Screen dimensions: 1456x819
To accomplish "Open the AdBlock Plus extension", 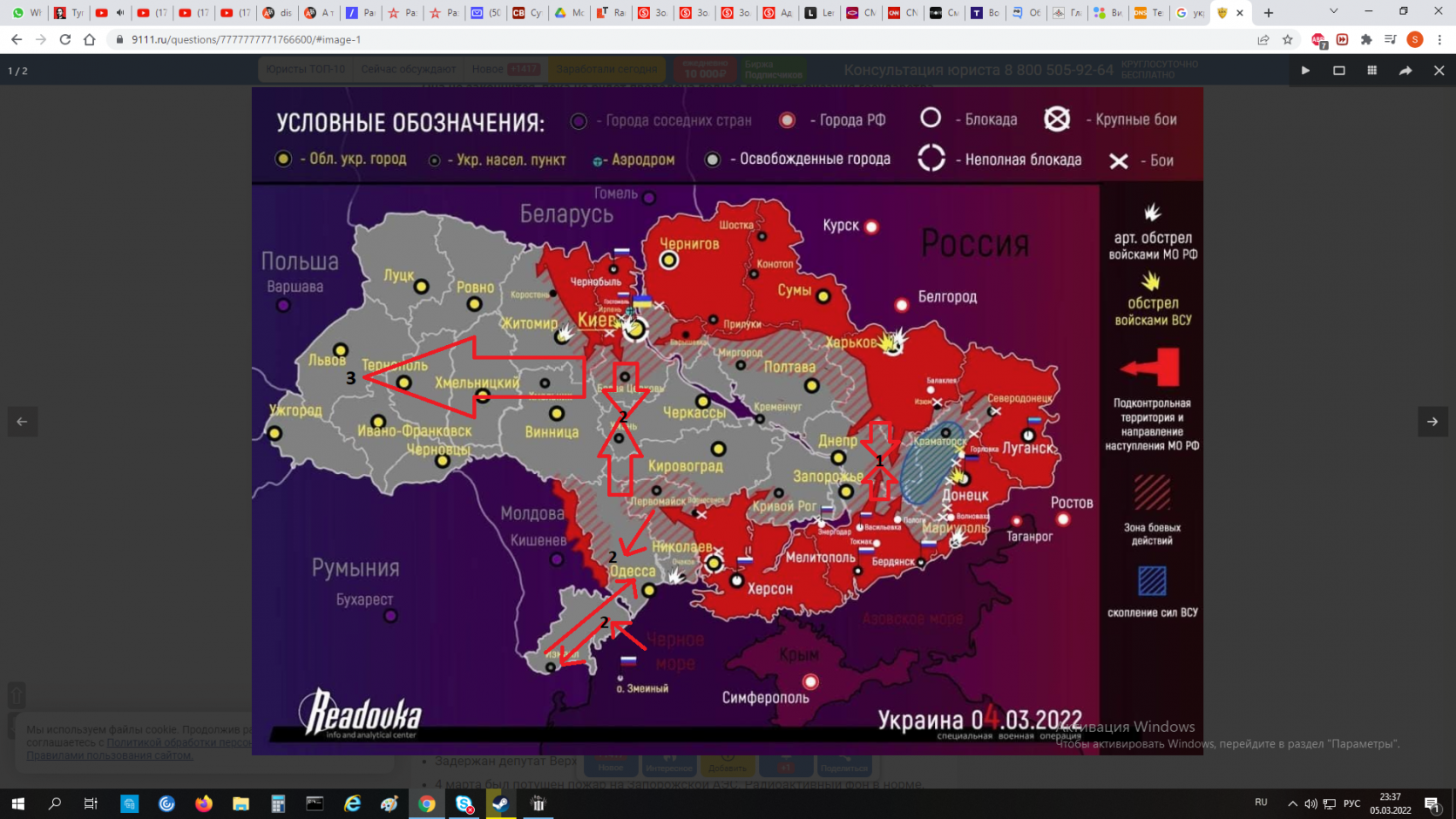I will point(1317,40).
